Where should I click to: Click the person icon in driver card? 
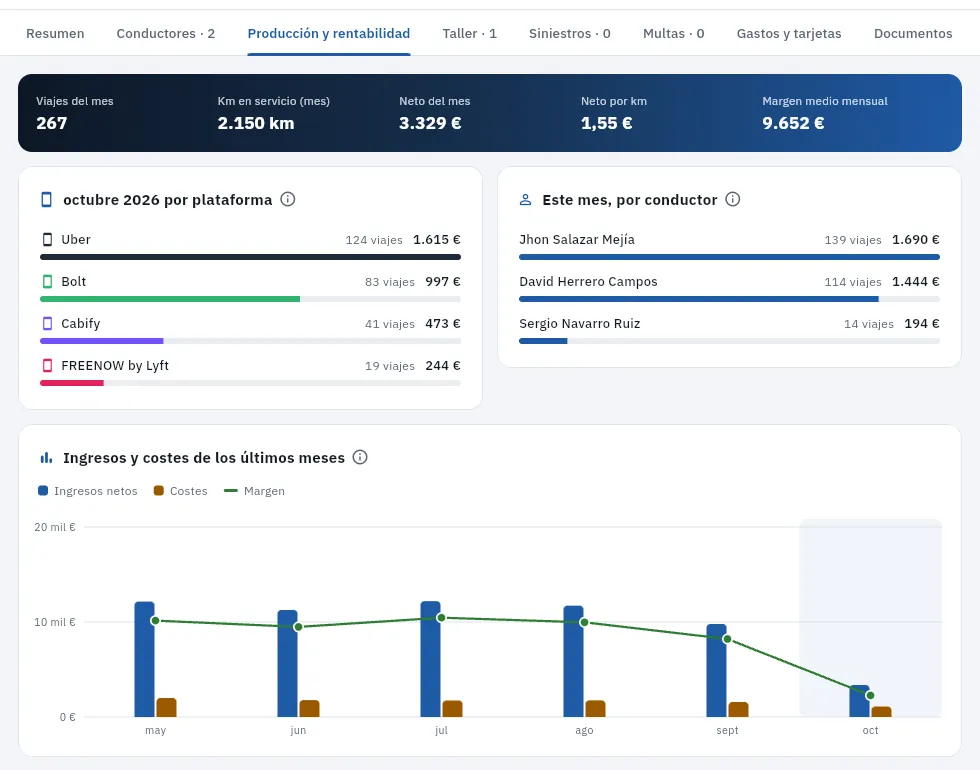526,200
